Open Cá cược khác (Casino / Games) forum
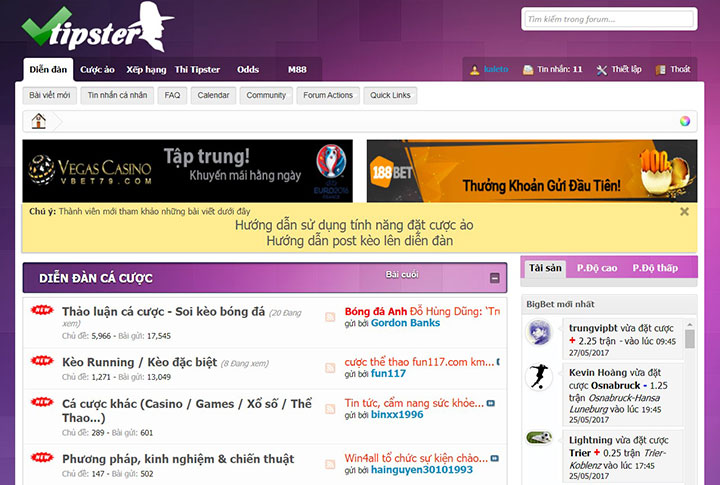Viewport: 720px width, 485px height. pyautogui.click(x=187, y=411)
